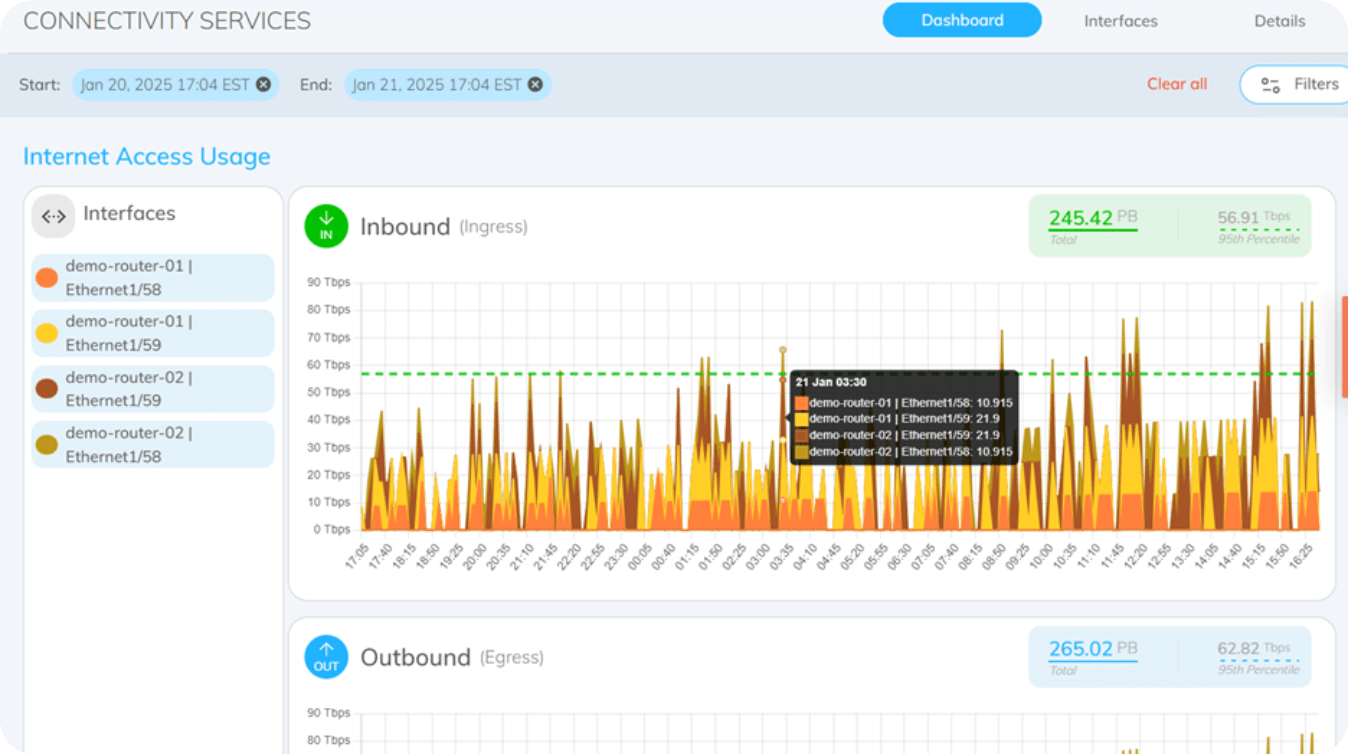Click yellow dot for demo-router-01 Ethernet1/59
The height and width of the screenshot is (754, 1348).
click(x=46, y=334)
